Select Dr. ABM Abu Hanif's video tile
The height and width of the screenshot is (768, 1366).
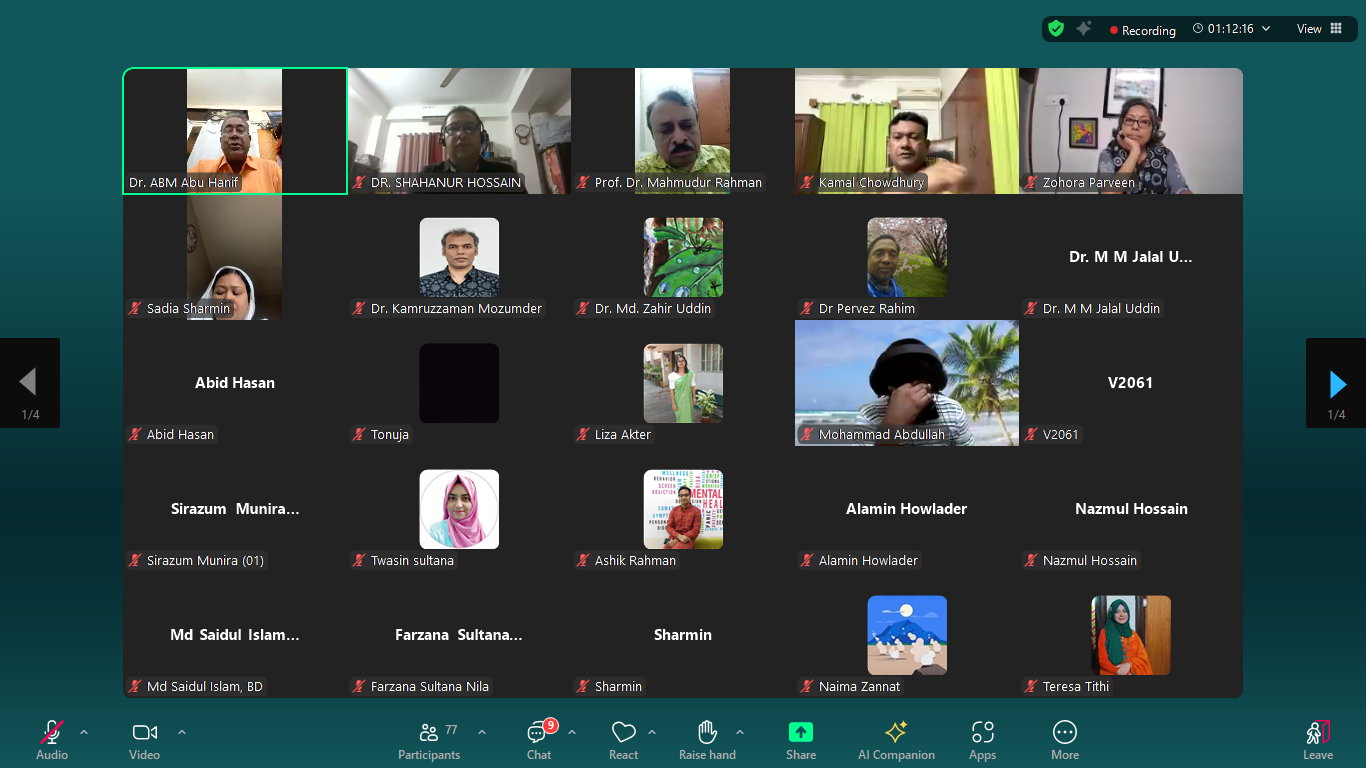[235, 131]
